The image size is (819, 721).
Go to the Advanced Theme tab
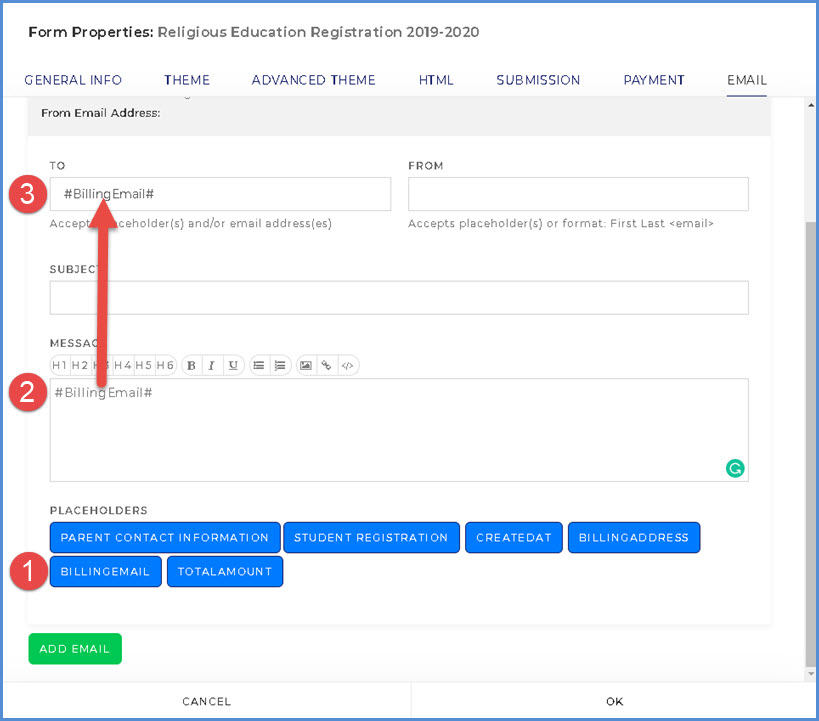click(314, 80)
